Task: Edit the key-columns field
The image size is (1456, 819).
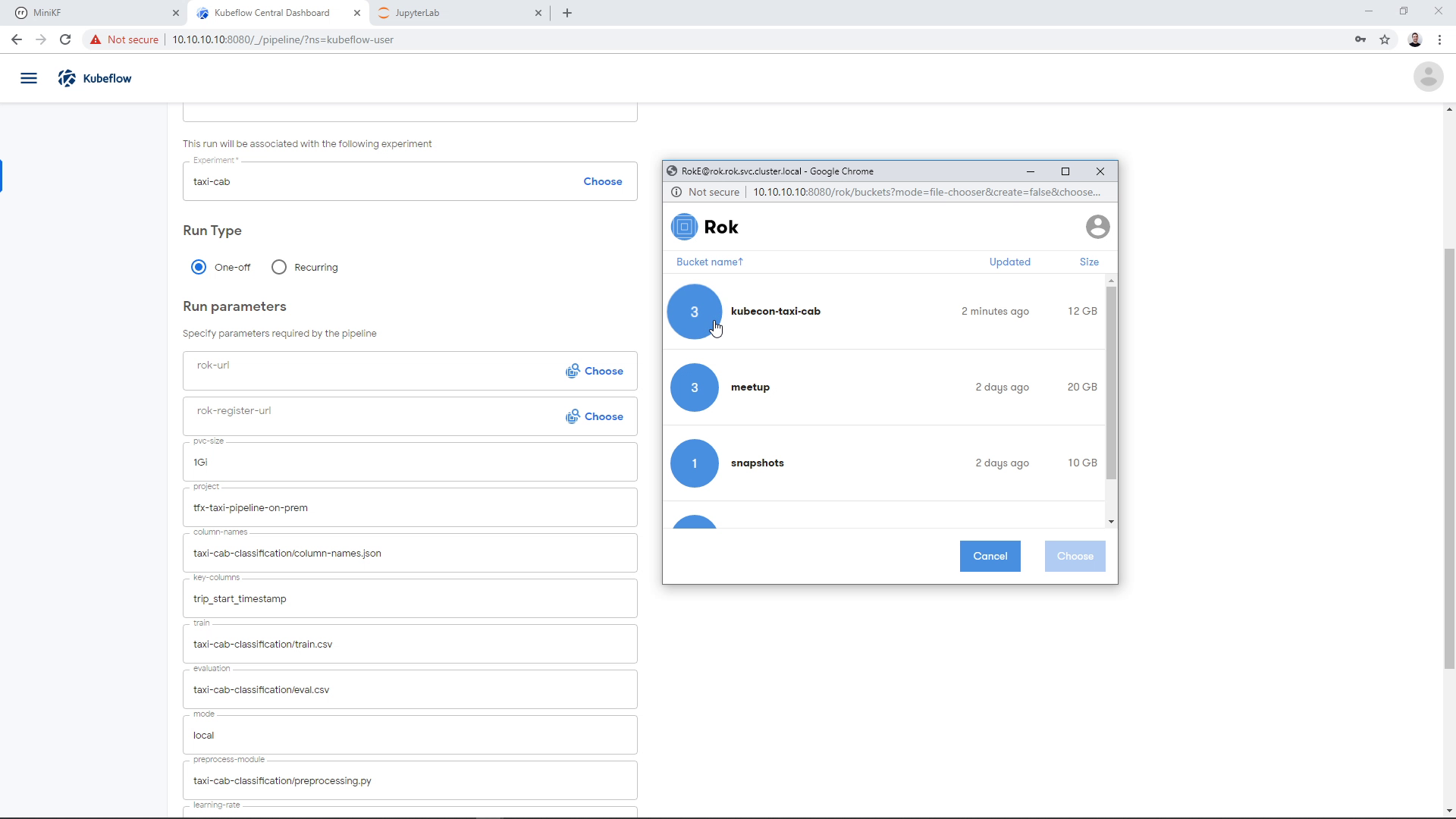Action: [x=409, y=598]
